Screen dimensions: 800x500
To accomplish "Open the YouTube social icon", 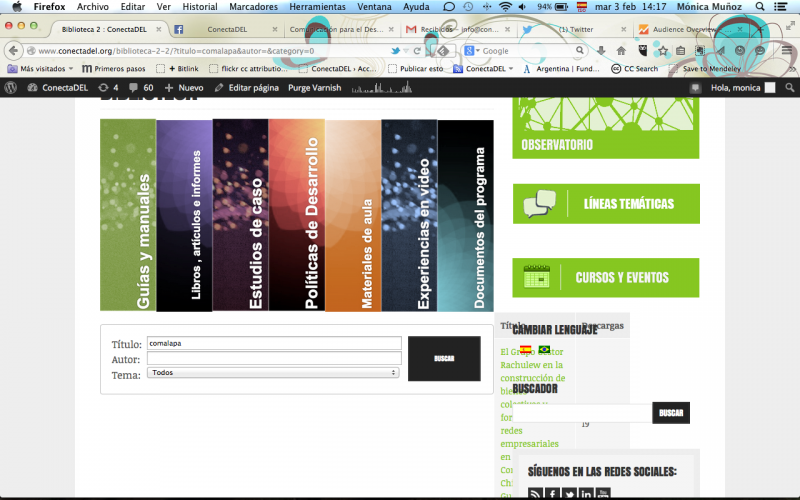I will click(x=603, y=493).
